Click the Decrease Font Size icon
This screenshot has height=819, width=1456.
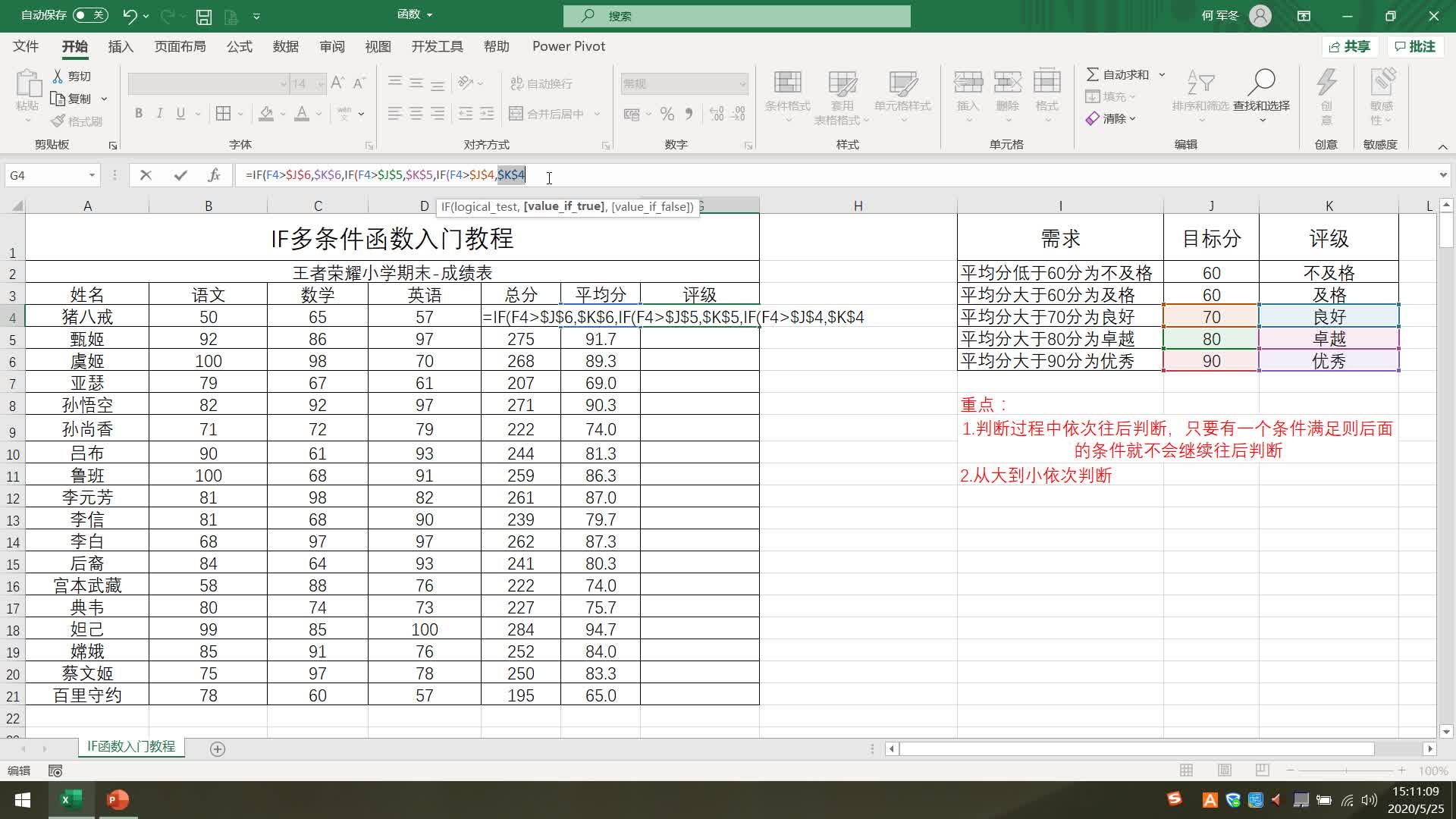[x=359, y=83]
